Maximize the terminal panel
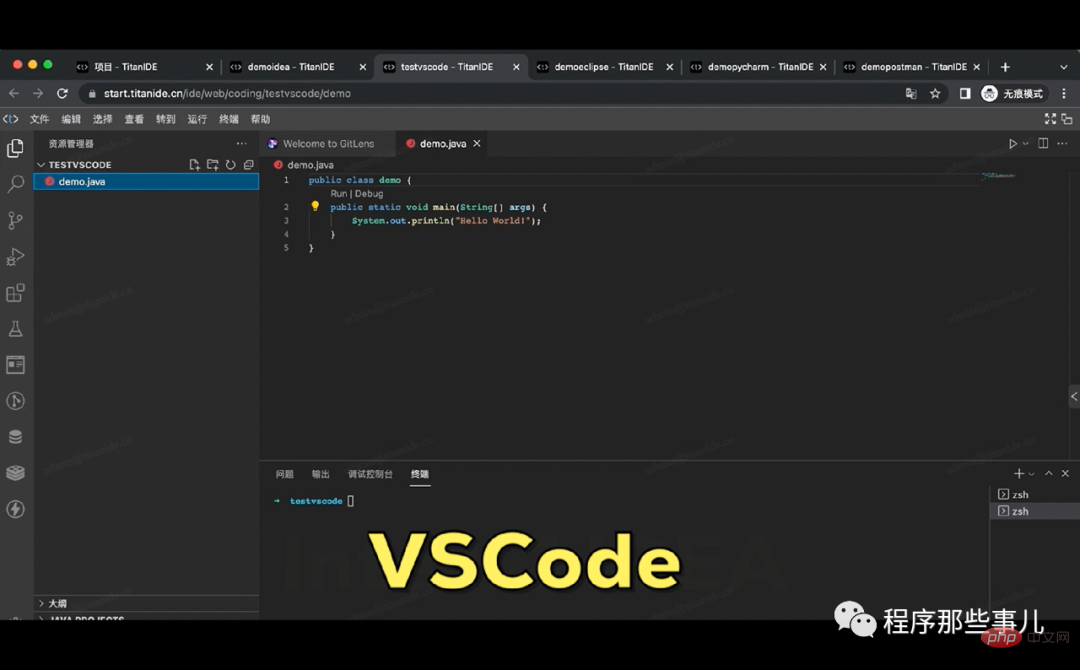Screen dimensions: 1080x670 (x=1048, y=473)
